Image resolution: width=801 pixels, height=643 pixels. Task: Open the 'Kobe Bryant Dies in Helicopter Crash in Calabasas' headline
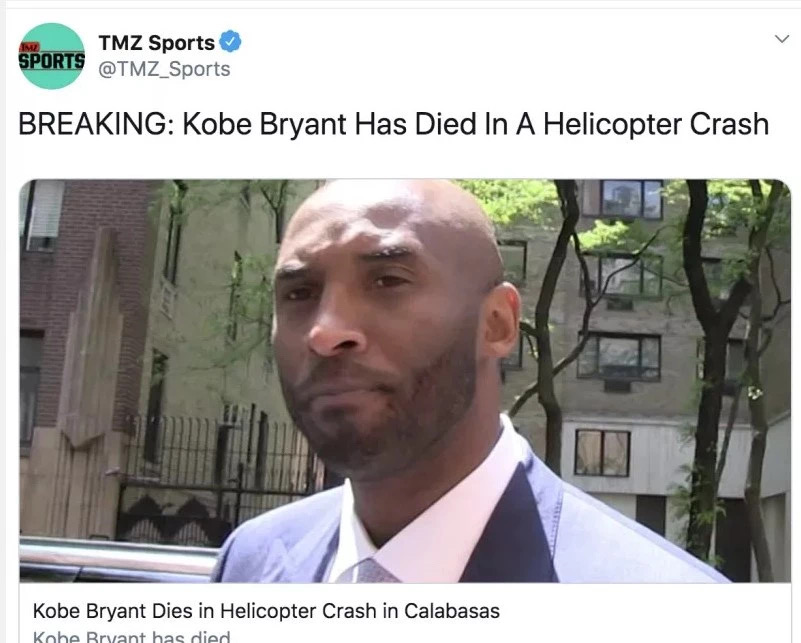coord(266,611)
